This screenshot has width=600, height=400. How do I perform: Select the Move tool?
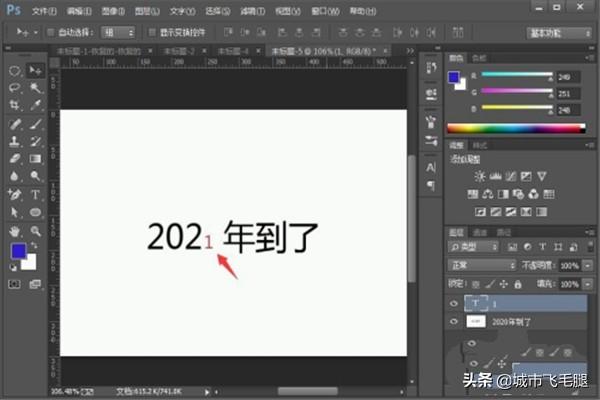pyautogui.click(x=35, y=71)
